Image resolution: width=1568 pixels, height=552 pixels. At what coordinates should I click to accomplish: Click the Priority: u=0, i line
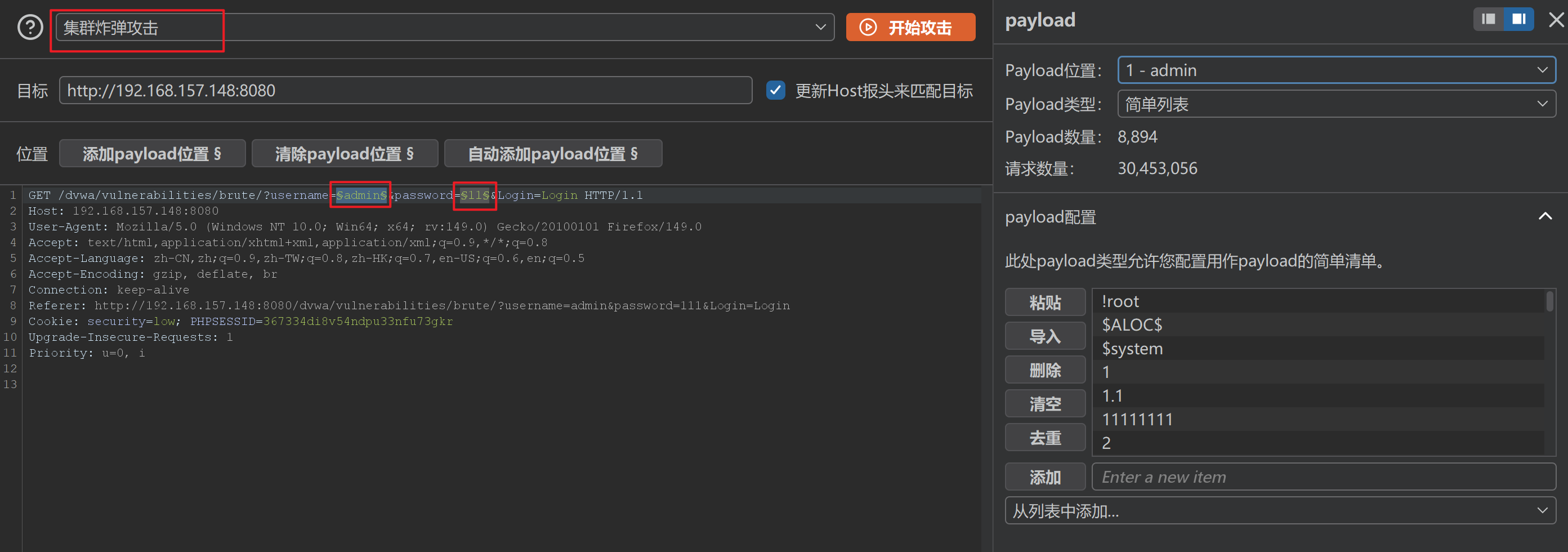87,353
